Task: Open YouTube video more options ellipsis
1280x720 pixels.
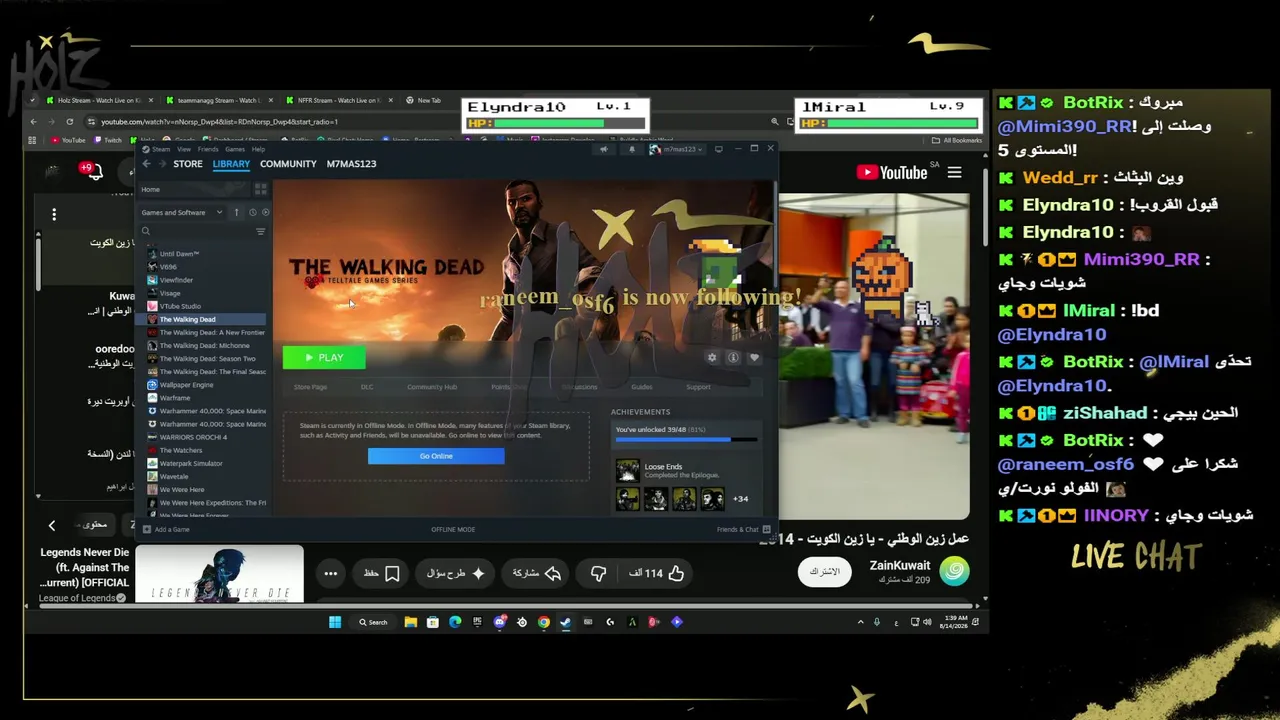Action: point(330,573)
